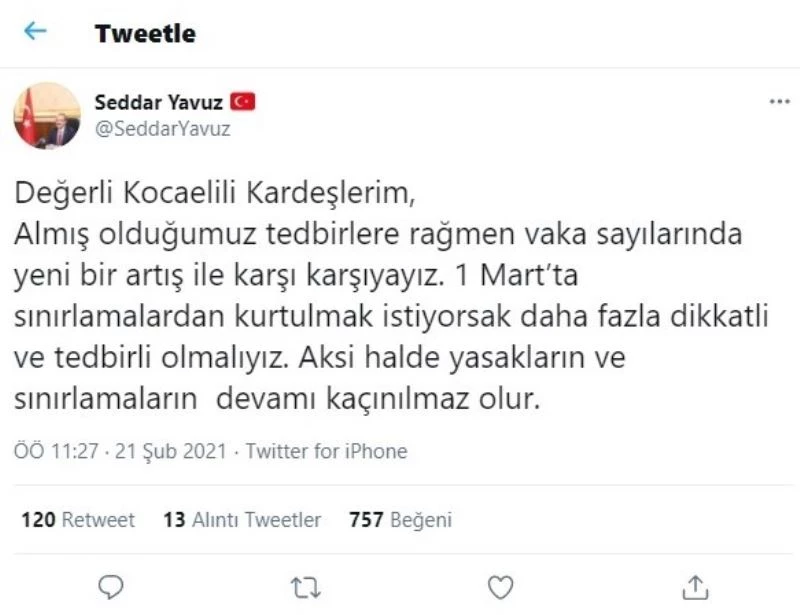Open the 13 Alıntı Tweetler list

tap(242, 520)
